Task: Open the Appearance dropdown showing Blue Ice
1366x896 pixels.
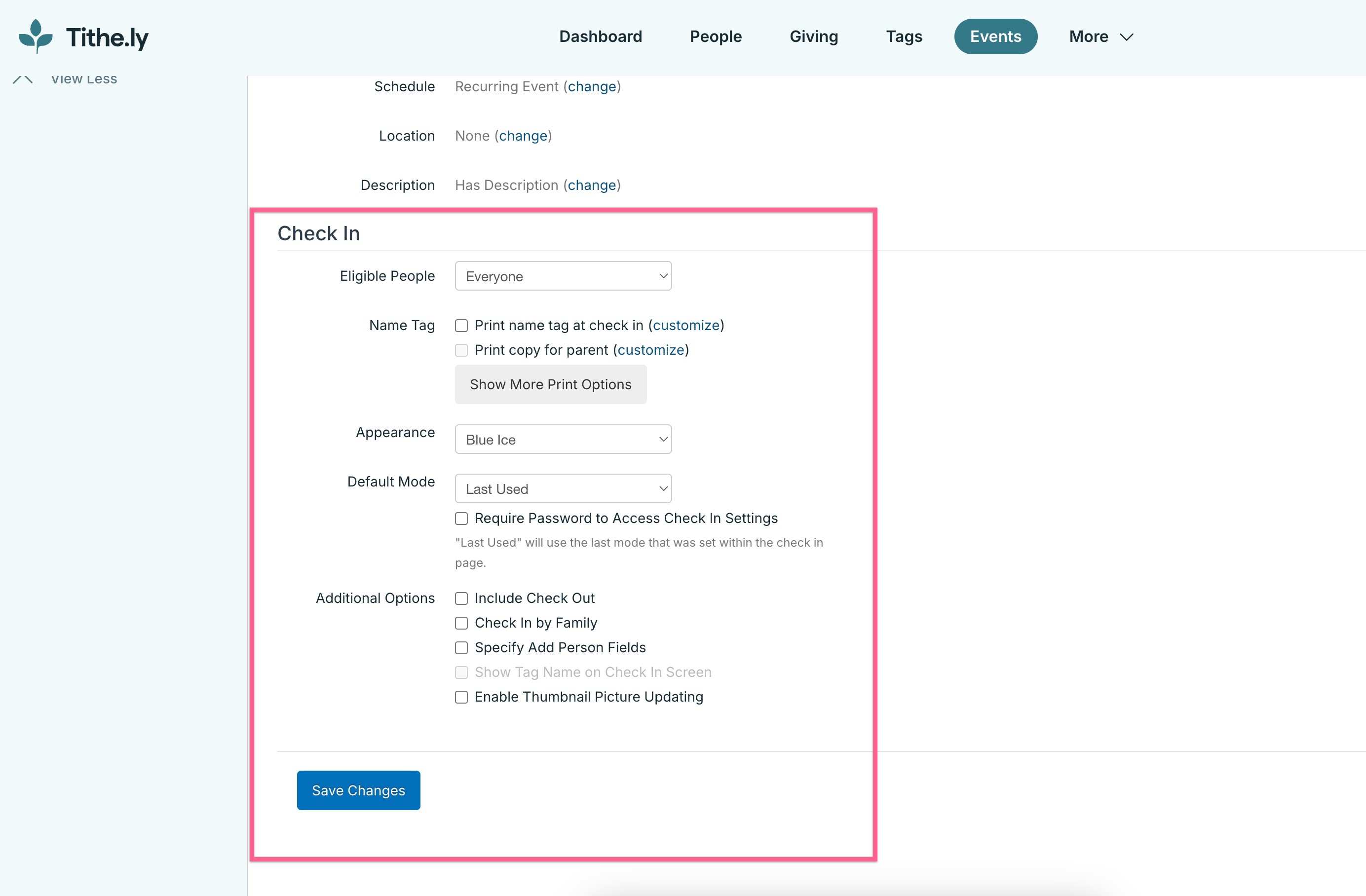Action: pyautogui.click(x=563, y=439)
